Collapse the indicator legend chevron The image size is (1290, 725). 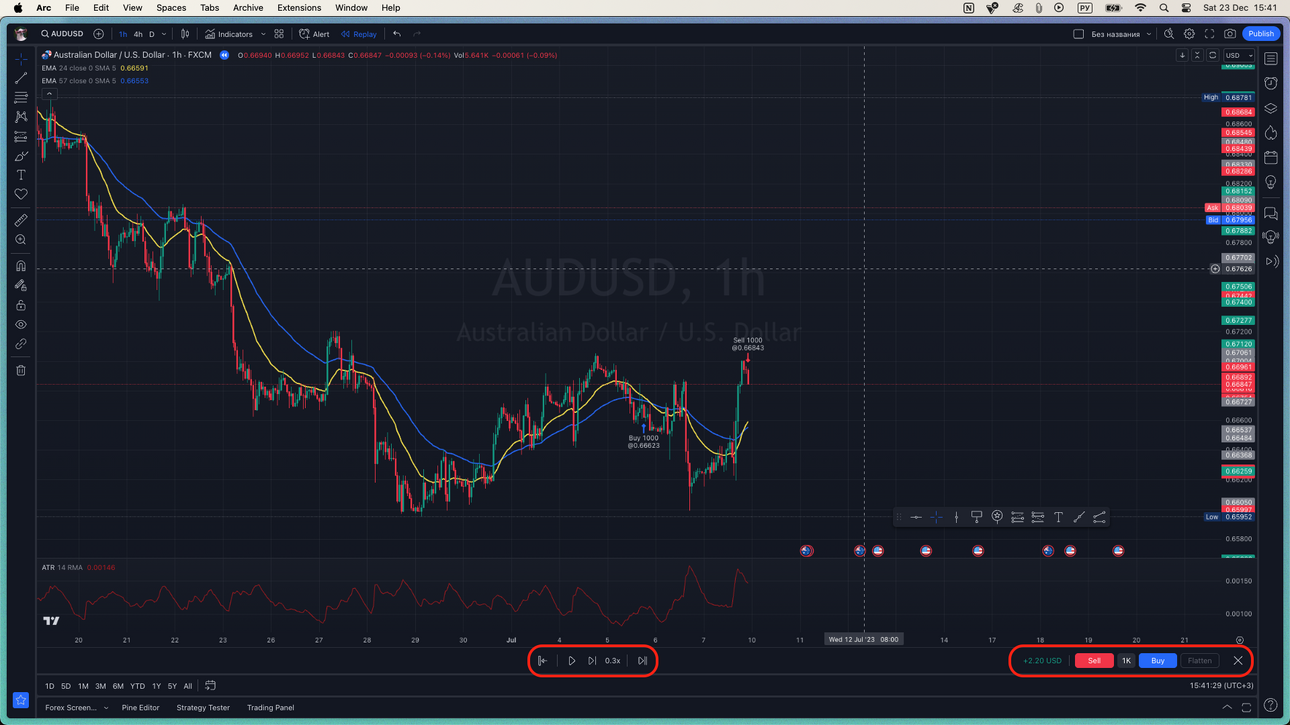click(x=49, y=94)
